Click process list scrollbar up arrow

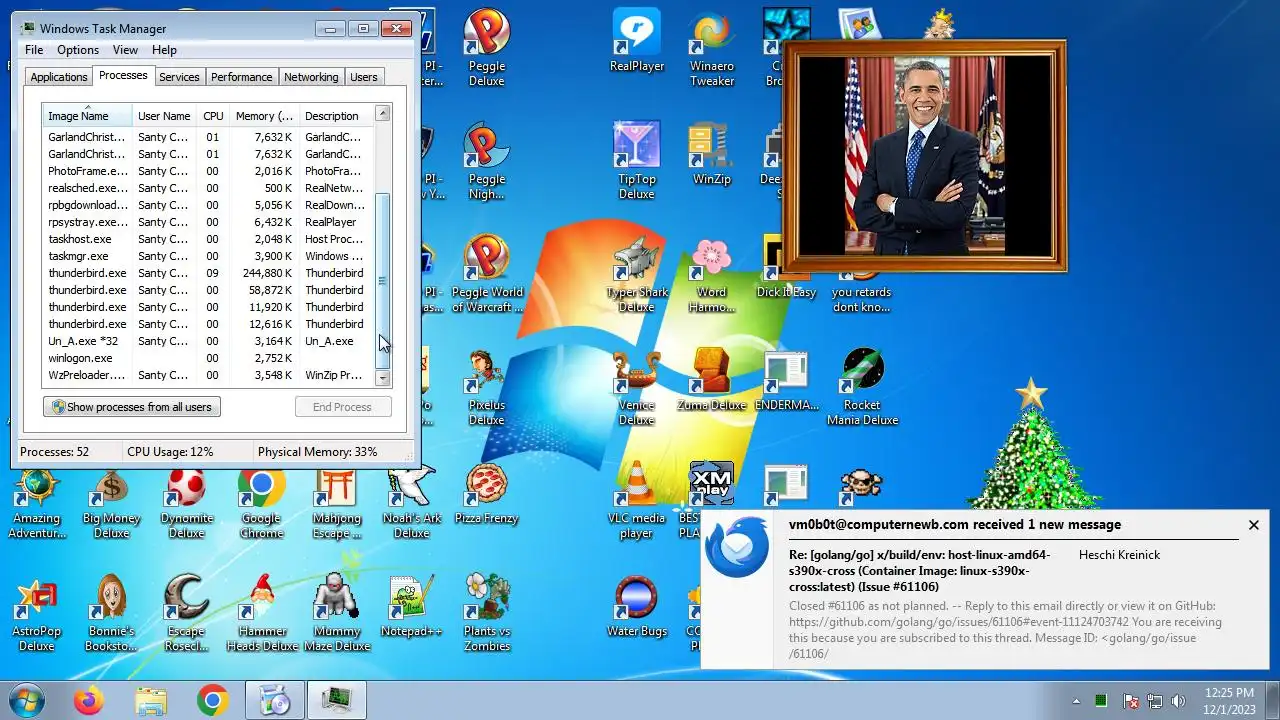coord(382,114)
